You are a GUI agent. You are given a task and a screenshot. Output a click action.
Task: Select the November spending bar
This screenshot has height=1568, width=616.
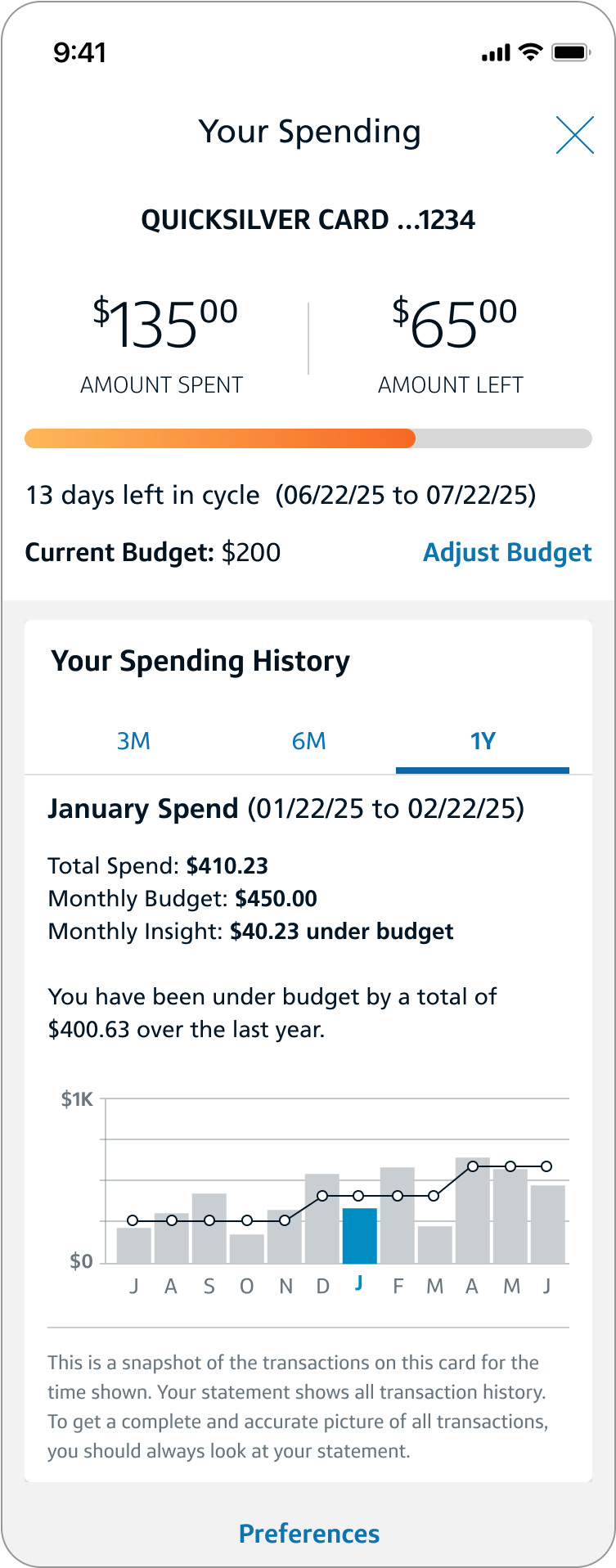pos(284,1237)
